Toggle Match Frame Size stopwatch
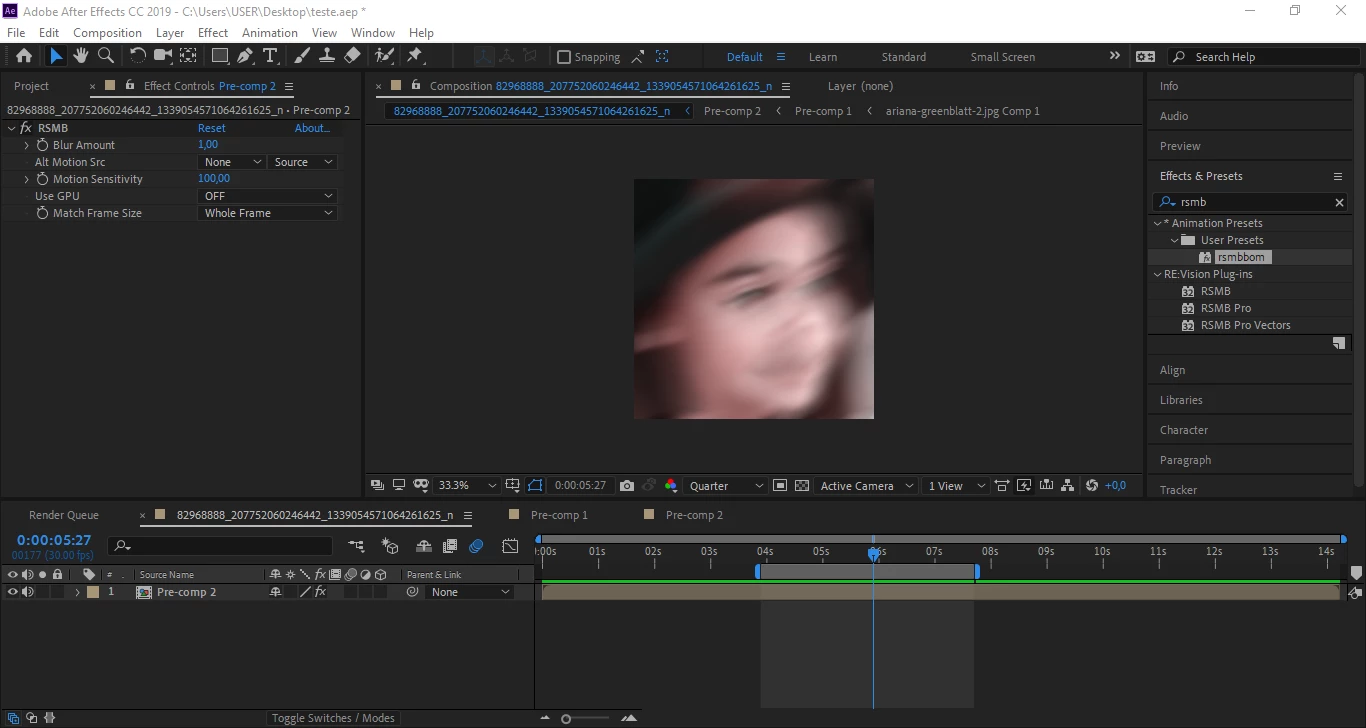Viewport: 1366px width, 728px height. point(43,213)
